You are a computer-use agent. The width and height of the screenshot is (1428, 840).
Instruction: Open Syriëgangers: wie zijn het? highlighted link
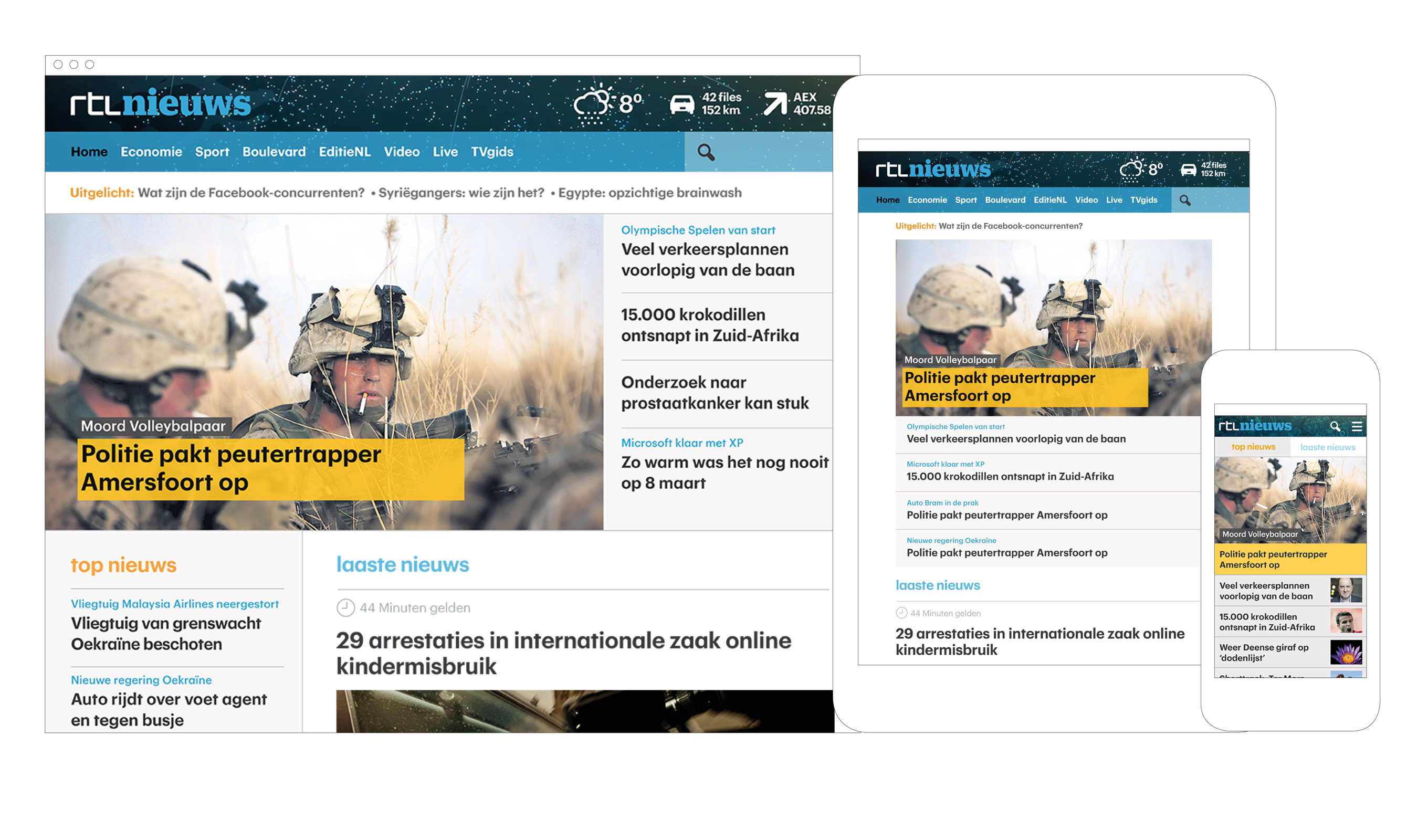[461, 193]
